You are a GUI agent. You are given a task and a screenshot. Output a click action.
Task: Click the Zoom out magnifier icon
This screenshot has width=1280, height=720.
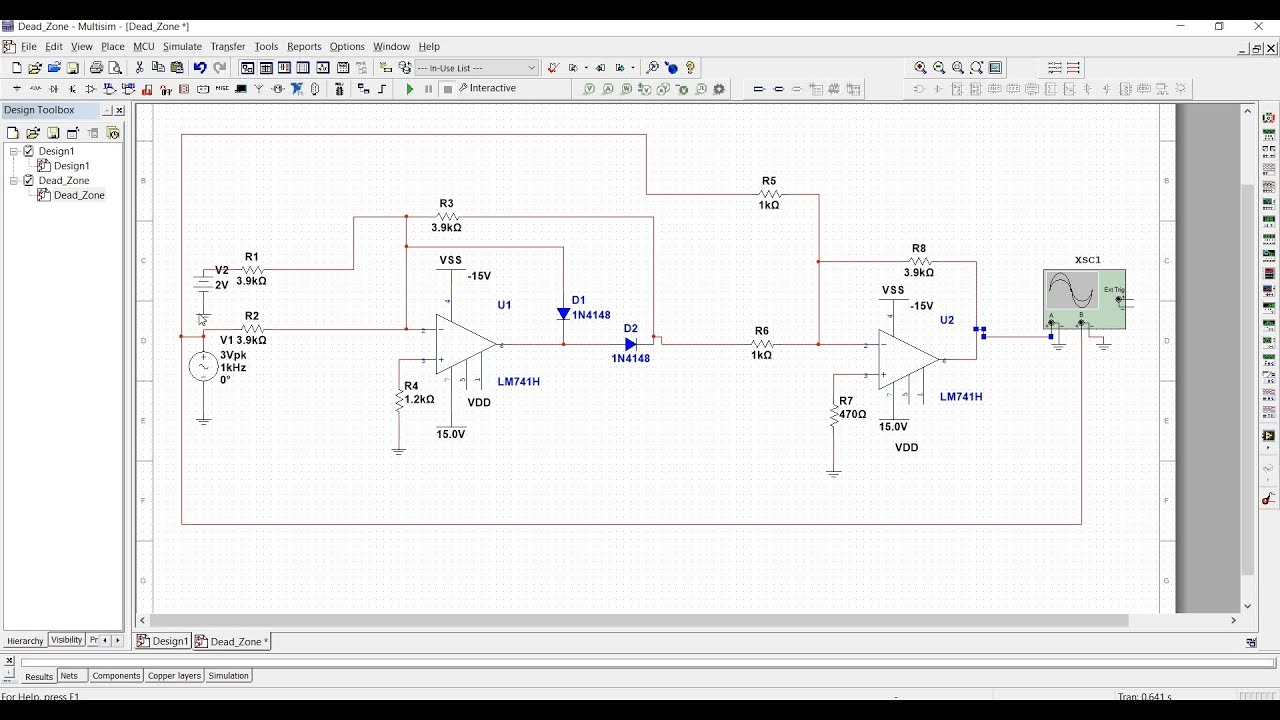pyautogui.click(x=939, y=68)
